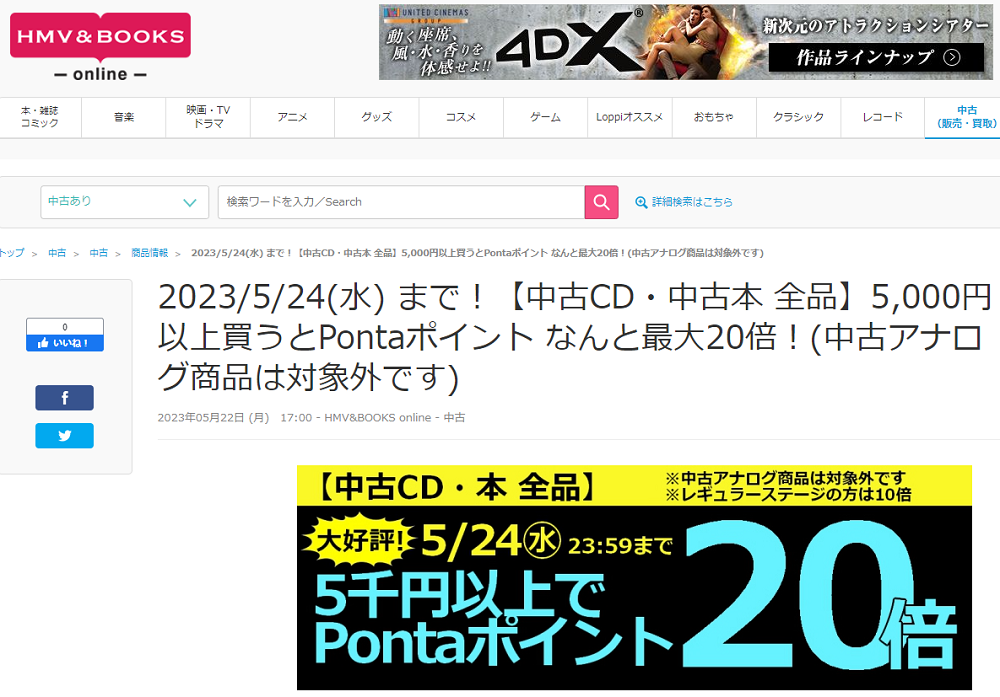Click the Pontaポイント 20倍 campaign banner
Image resolution: width=1000 pixels, height=697 pixels.
(634, 578)
